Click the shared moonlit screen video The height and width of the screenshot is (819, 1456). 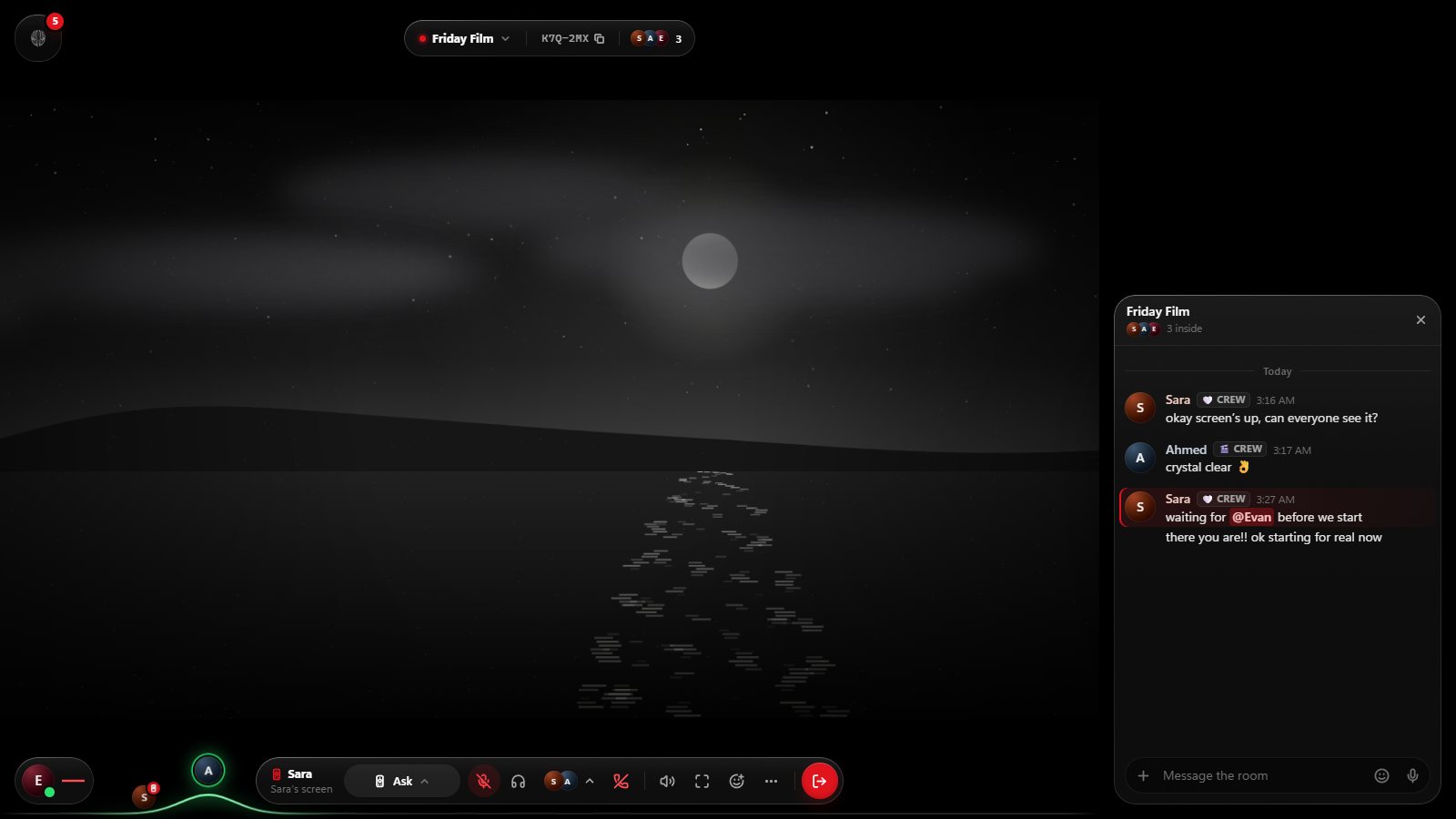(550, 409)
